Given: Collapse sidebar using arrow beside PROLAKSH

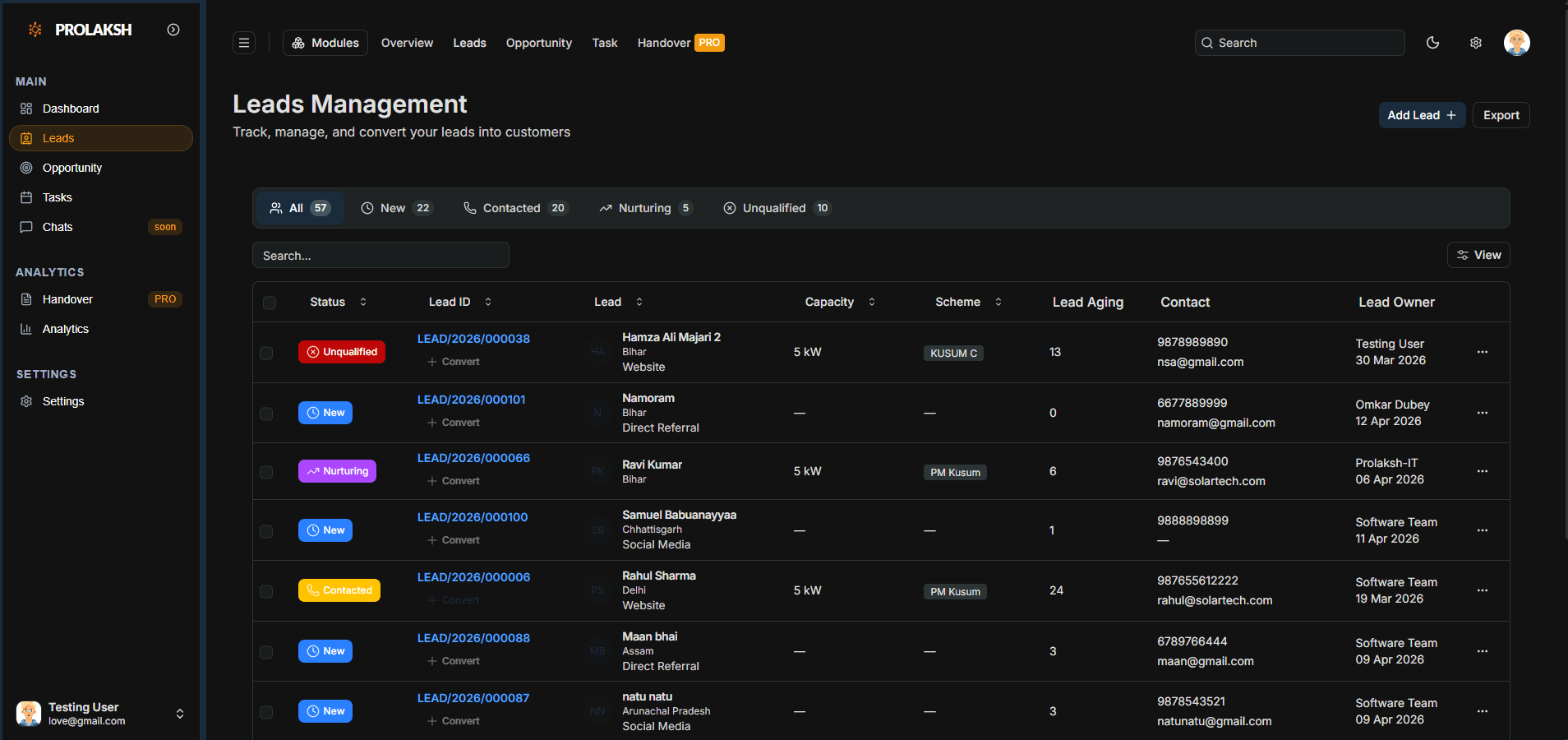Looking at the screenshot, I should 173,30.
